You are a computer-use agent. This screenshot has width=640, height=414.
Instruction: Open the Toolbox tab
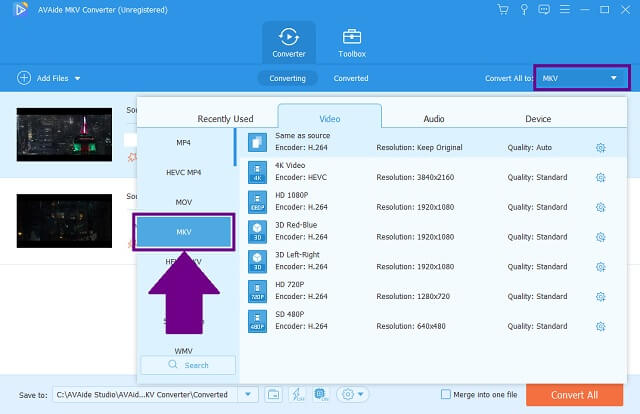(352, 42)
